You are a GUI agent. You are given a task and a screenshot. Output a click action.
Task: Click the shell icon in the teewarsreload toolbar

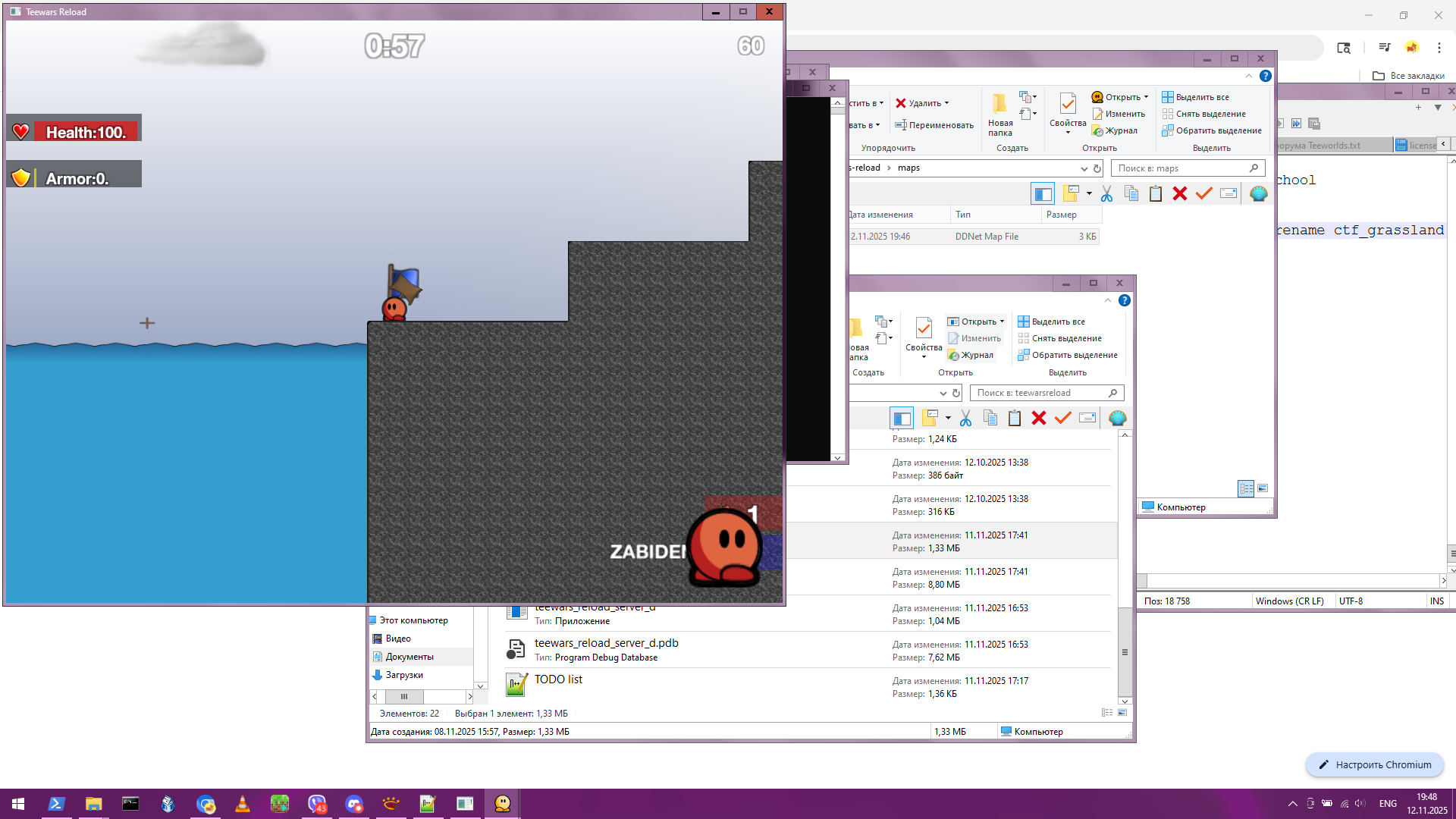(x=1117, y=419)
